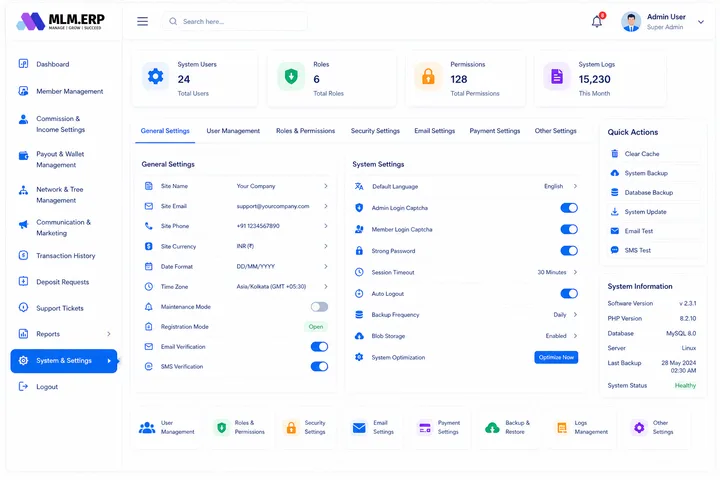Screen dimensions: 720x480
Task: Click the System Backup cloud icon
Action: (x=614, y=173)
